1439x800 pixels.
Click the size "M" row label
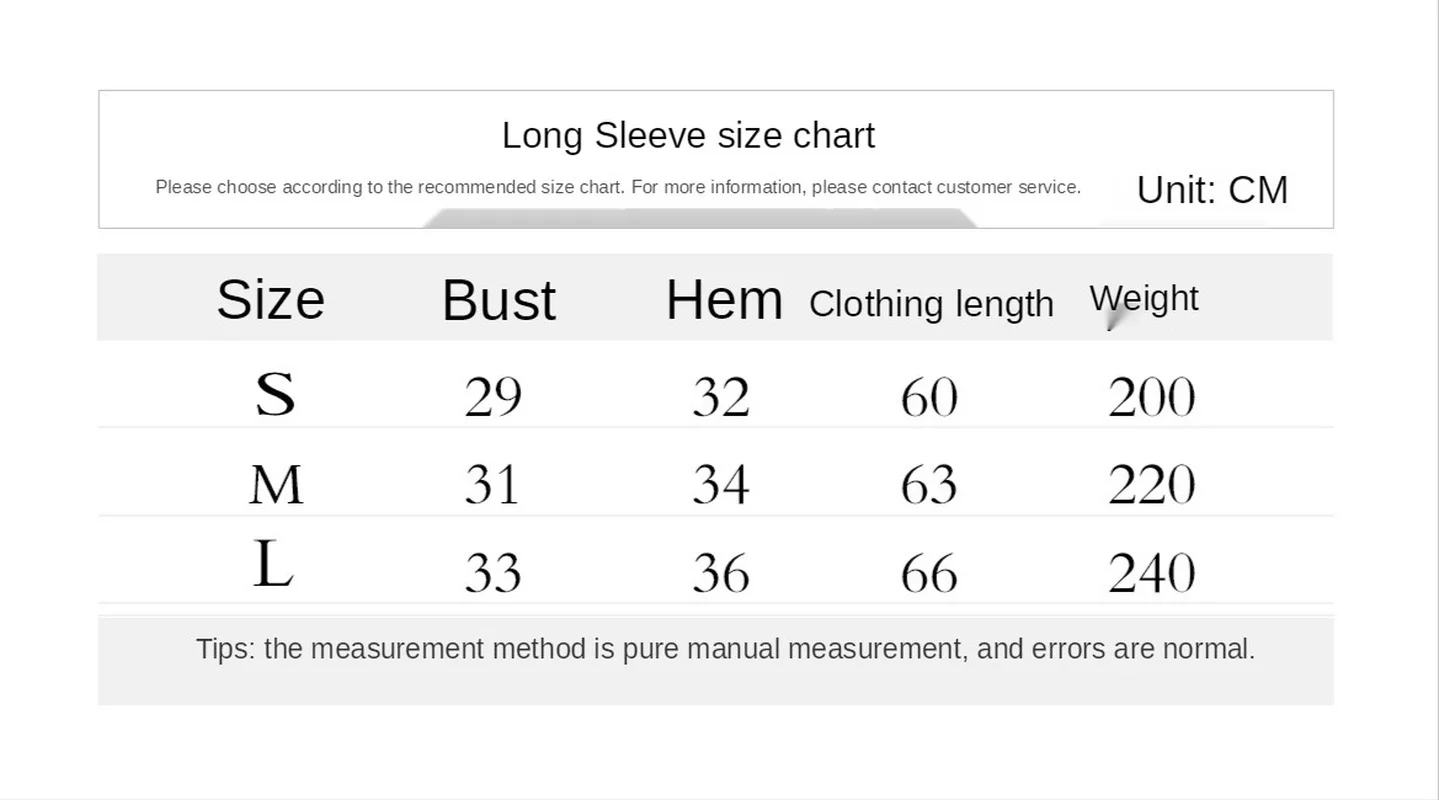[275, 485]
